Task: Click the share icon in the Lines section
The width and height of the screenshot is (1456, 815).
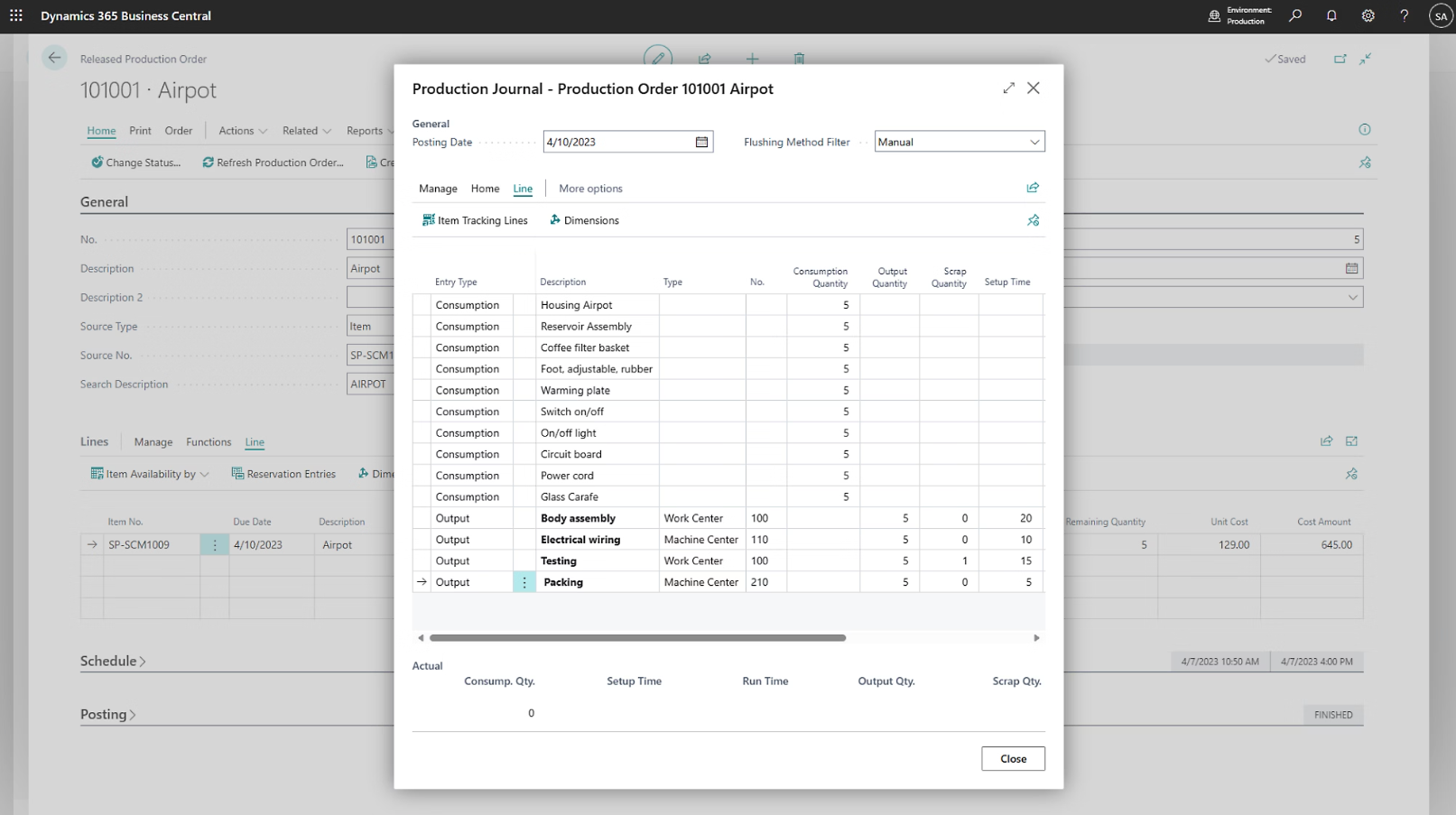Action: (x=1326, y=441)
